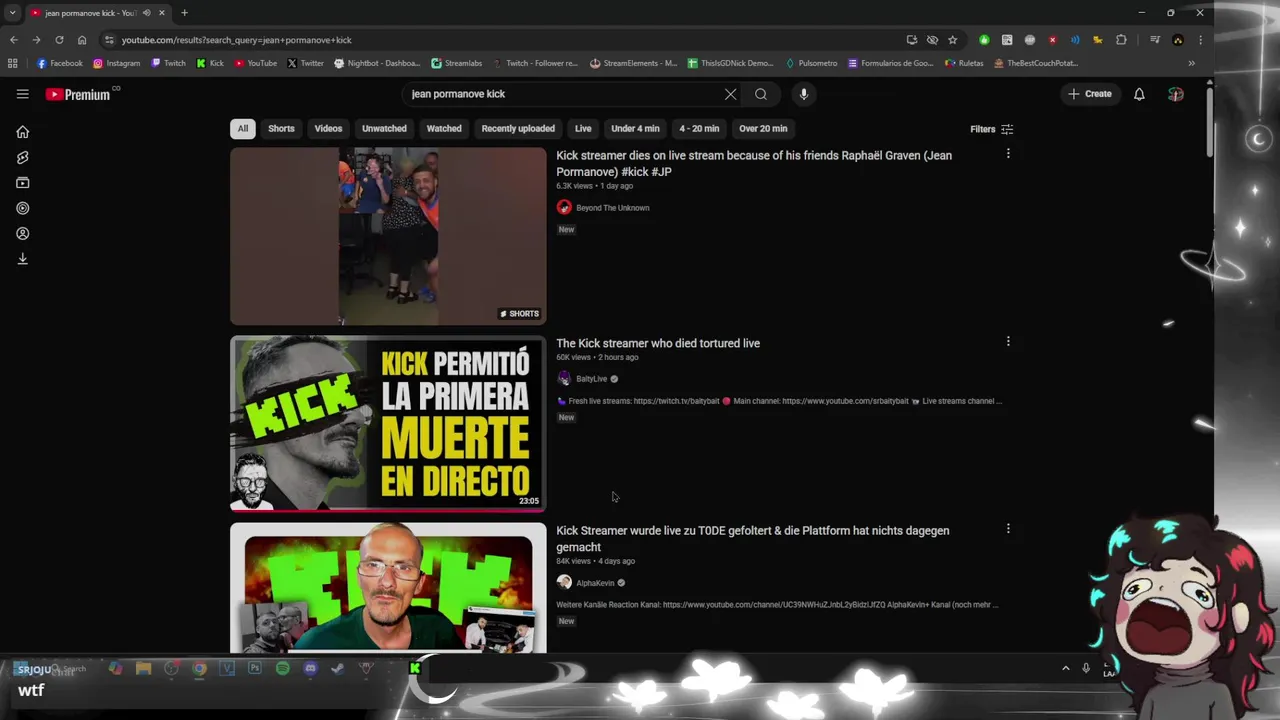Open more options for Raphaël Graven video
This screenshot has width=1280, height=720.
pyautogui.click(x=1008, y=154)
